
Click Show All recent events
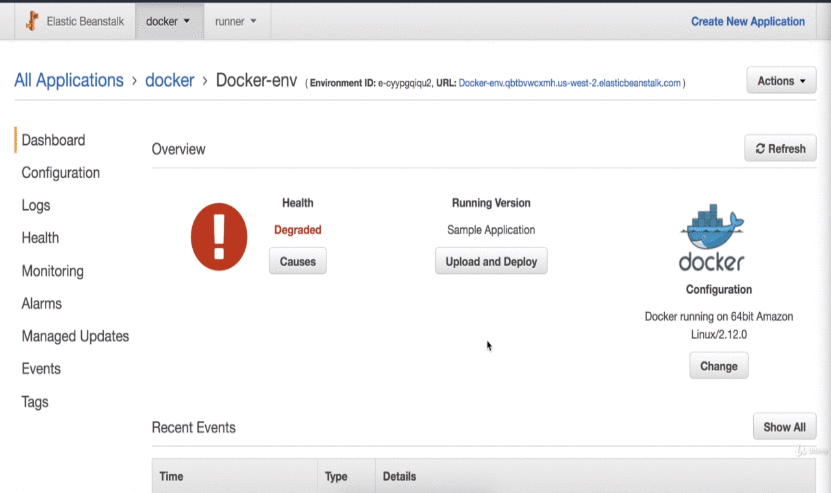[784, 427]
